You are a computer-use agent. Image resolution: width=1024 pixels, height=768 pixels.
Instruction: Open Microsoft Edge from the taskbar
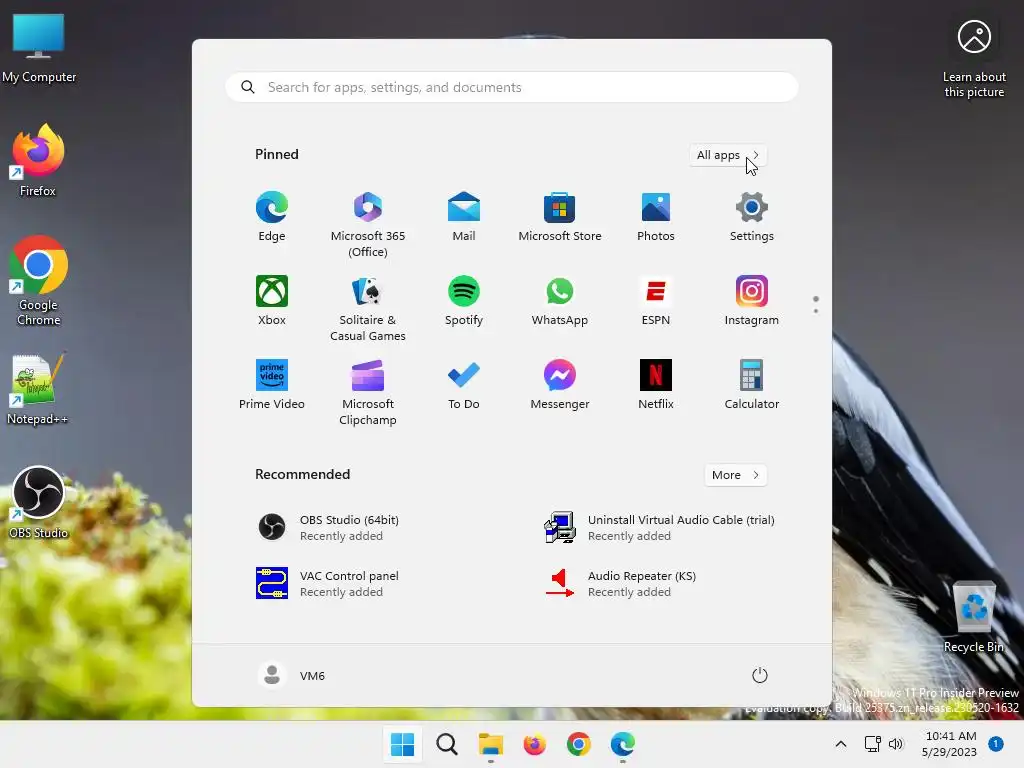click(x=622, y=744)
